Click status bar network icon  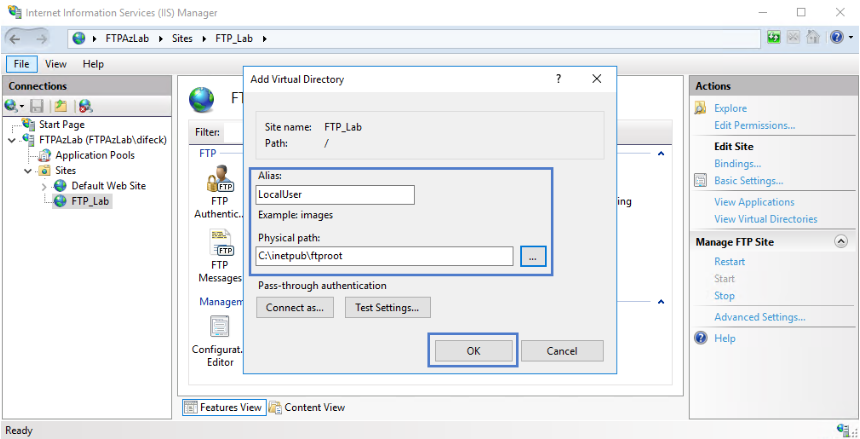point(844,430)
